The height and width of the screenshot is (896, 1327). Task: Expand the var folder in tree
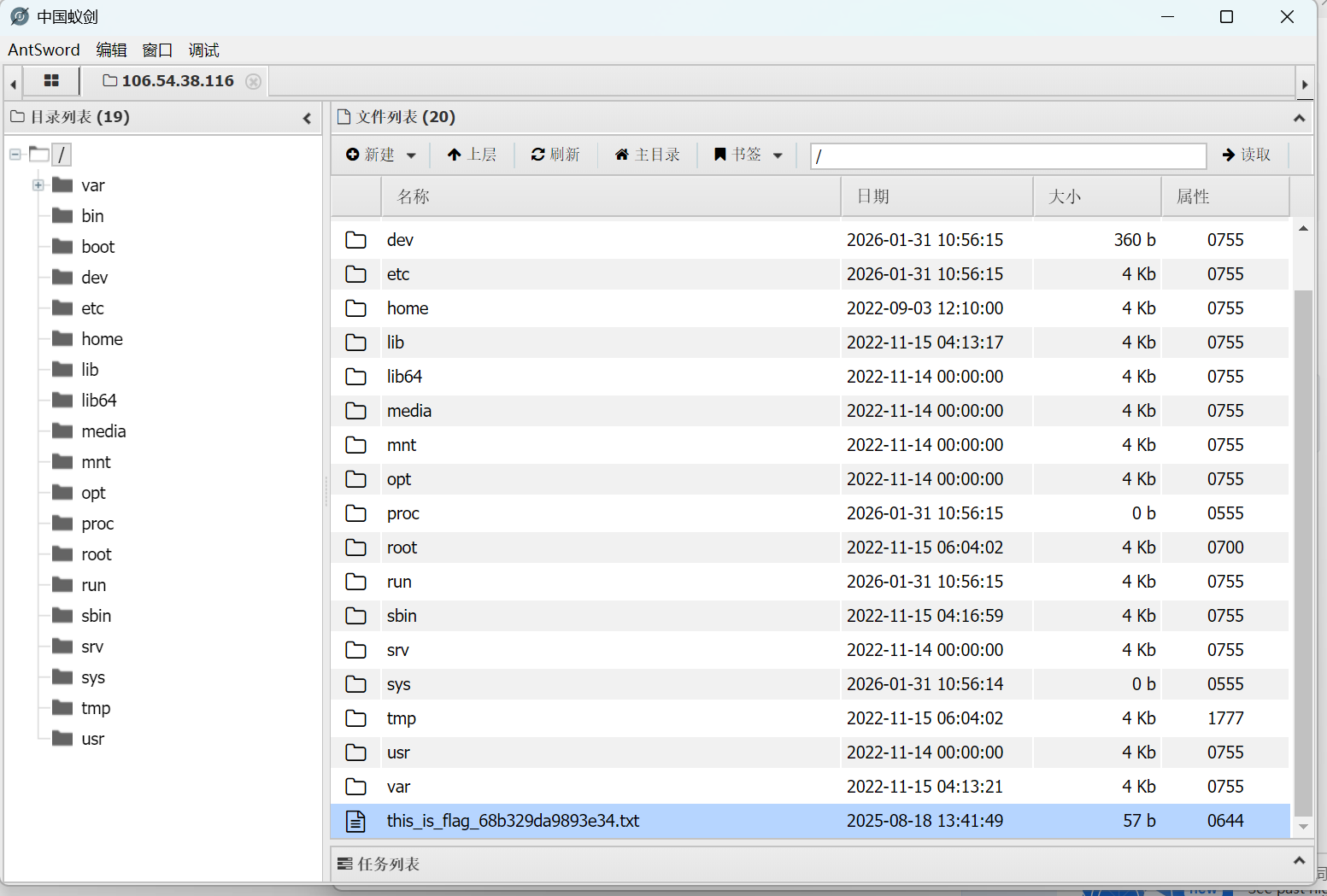[38, 185]
